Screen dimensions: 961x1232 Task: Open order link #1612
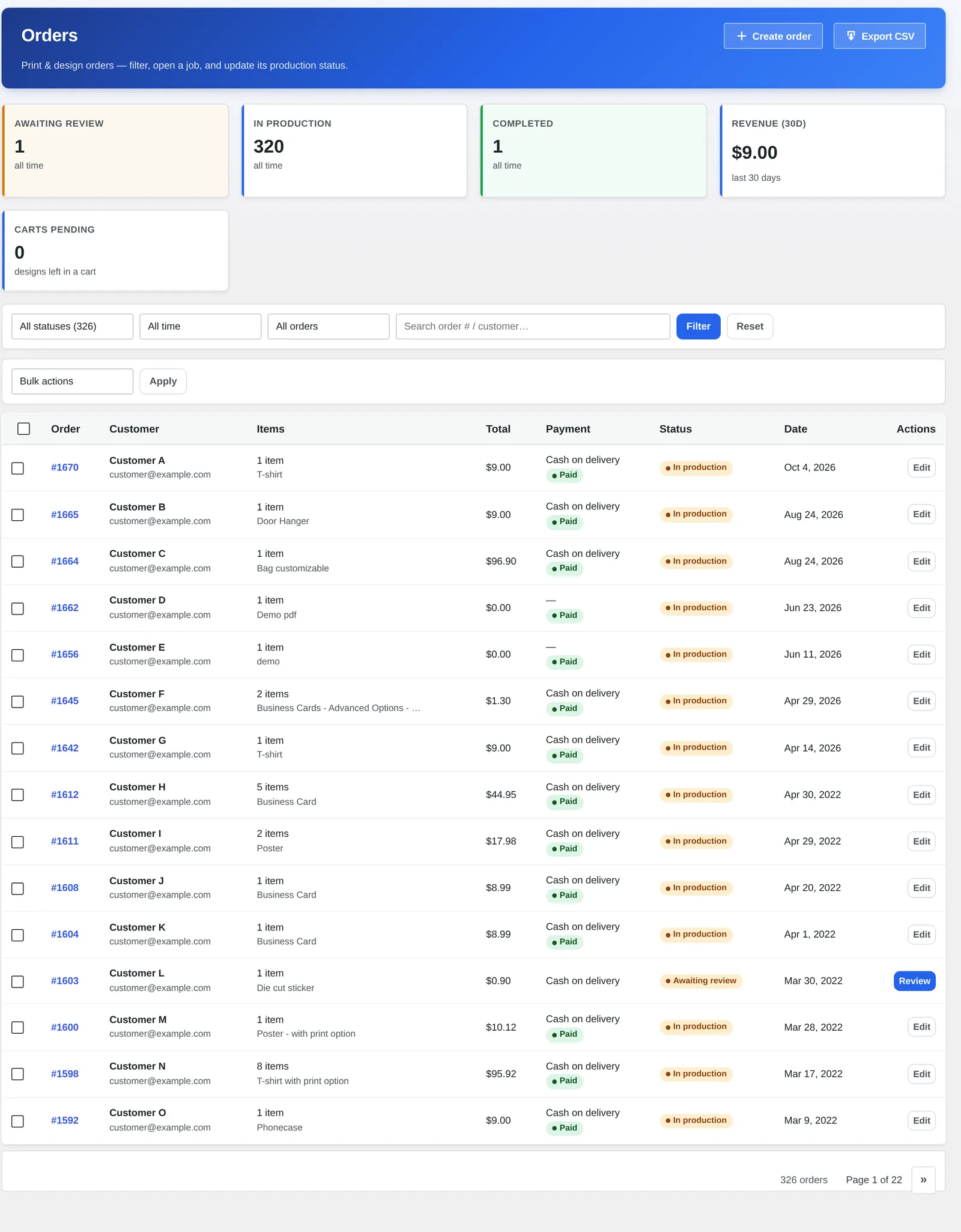click(x=65, y=795)
